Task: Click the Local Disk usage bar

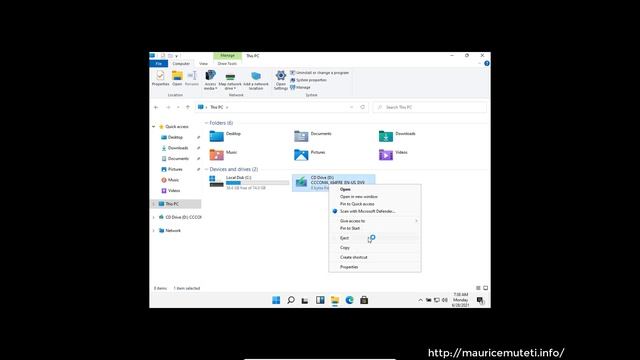Action: (257, 183)
